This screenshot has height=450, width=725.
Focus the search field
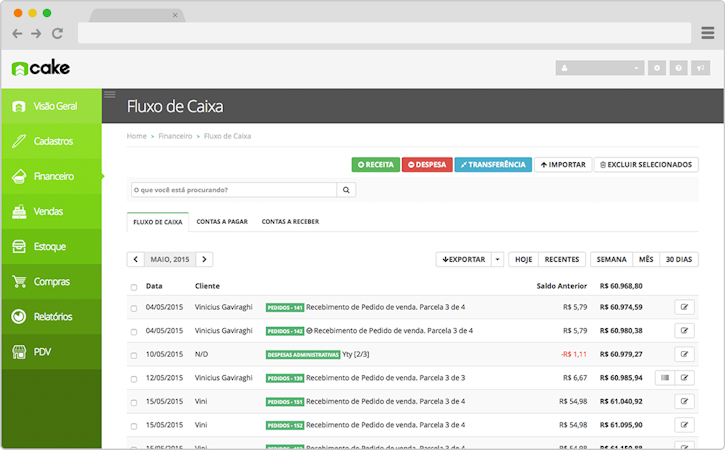234,190
